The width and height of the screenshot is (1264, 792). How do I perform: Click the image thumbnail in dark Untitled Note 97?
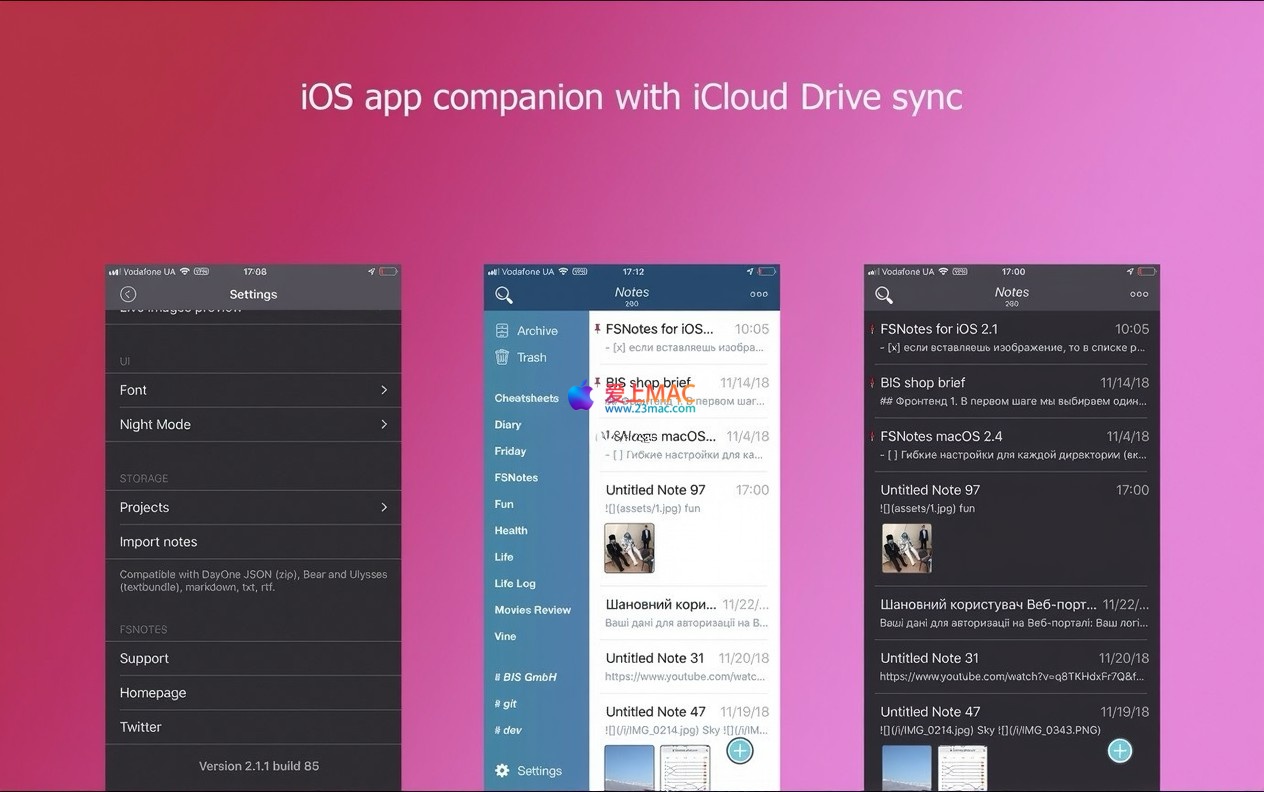tap(906, 548)
